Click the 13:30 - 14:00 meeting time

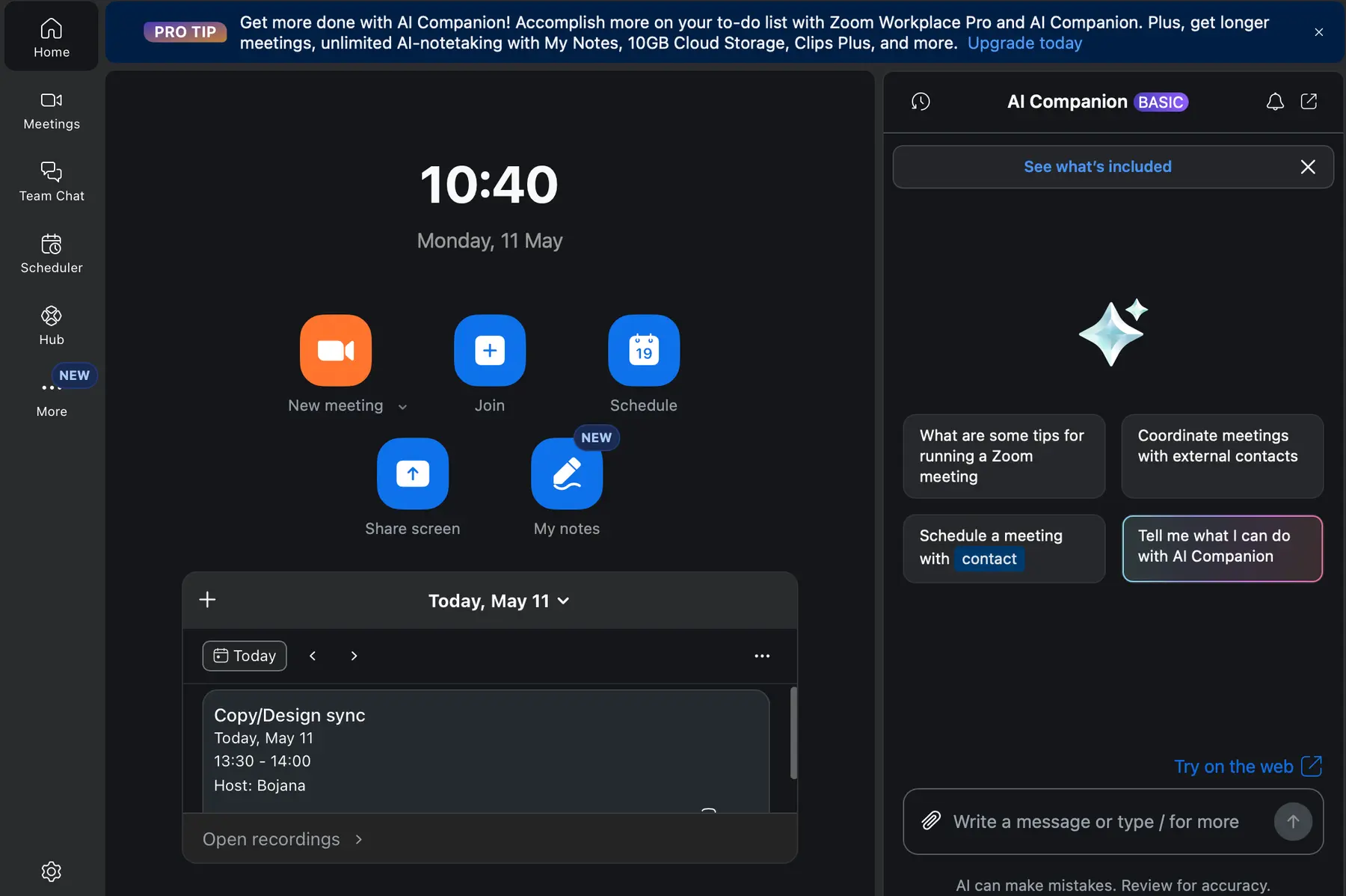pos(262,761)
